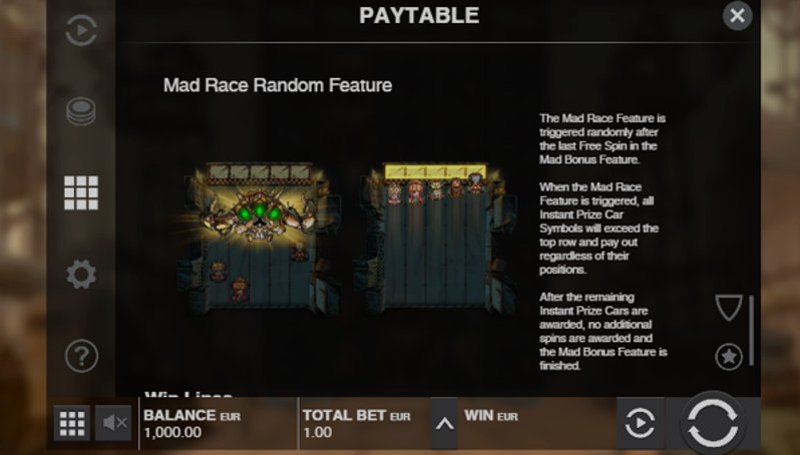This screenshot has height=455, width=800.
Task: Close the paytable with X button
Action: pos(737,16)
